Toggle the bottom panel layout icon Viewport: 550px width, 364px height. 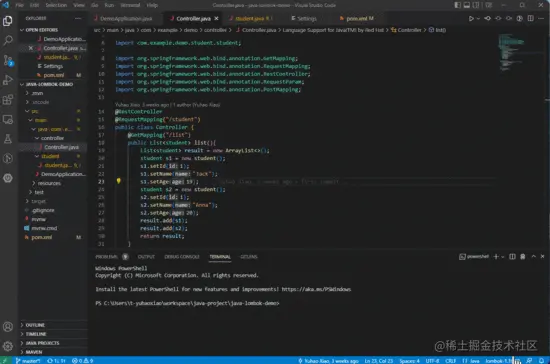pos(467,5)
